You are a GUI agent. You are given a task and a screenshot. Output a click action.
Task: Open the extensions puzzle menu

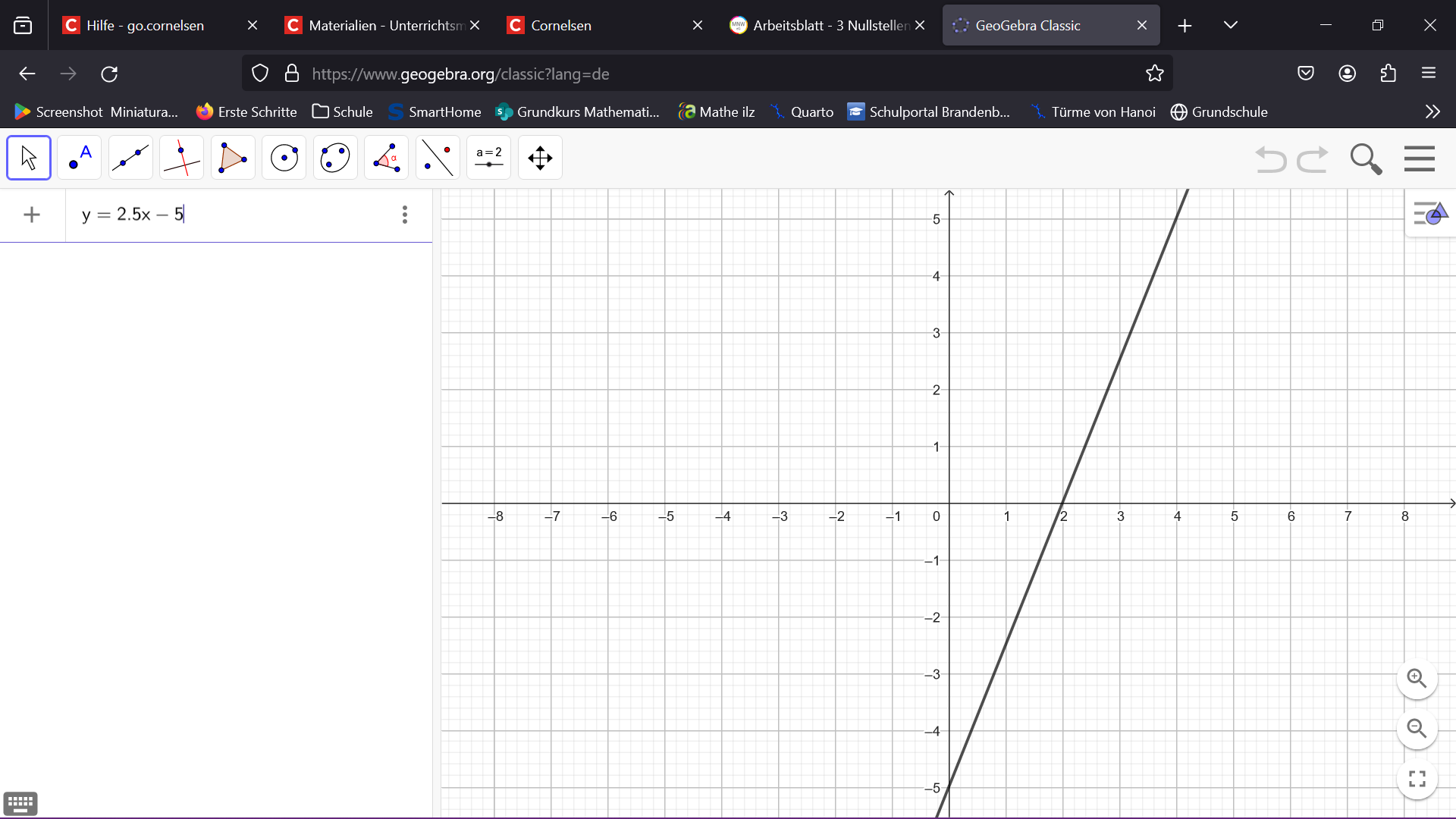click(x=1388, y=74)
